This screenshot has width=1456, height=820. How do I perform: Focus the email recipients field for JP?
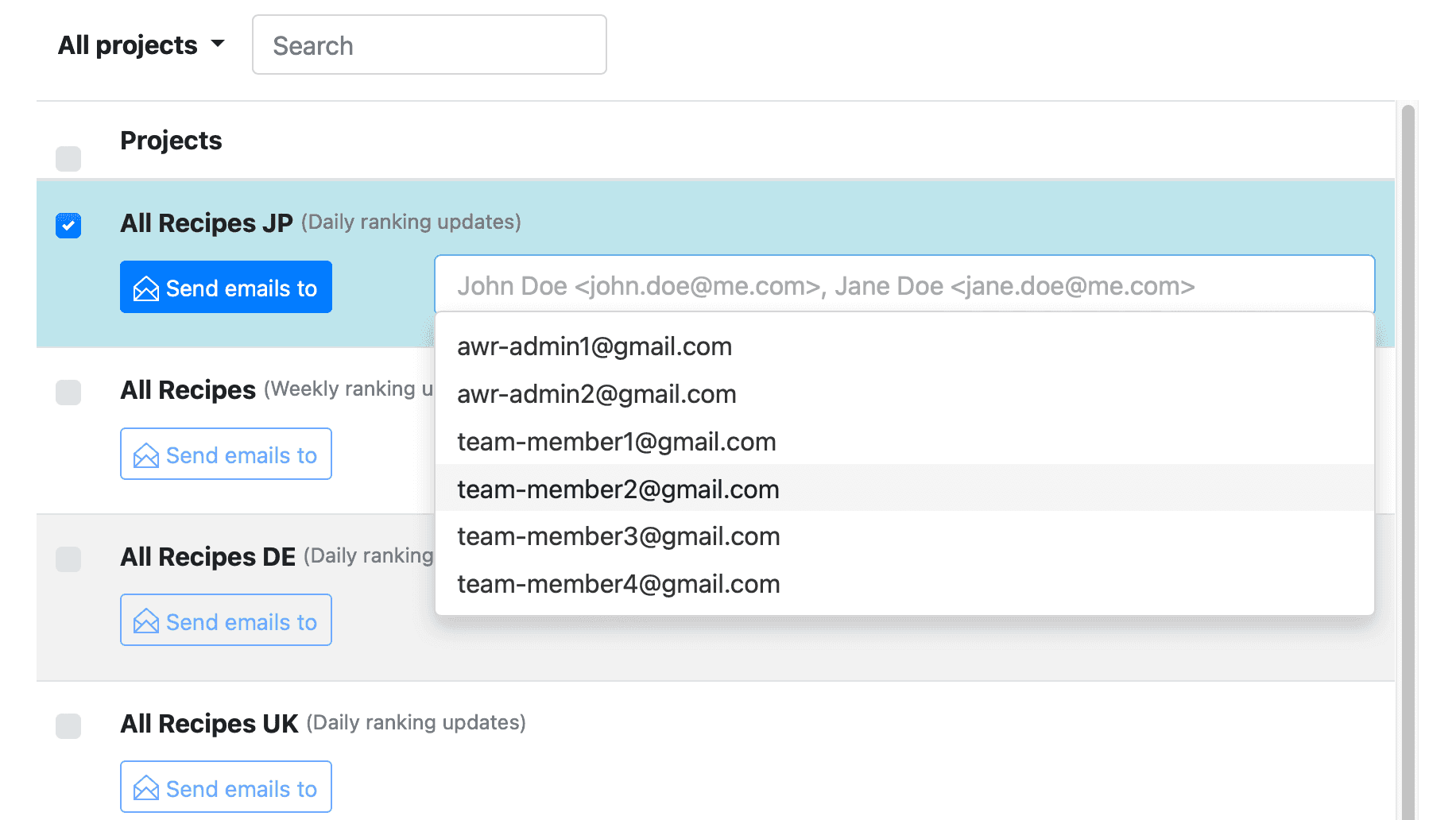[x=904, y=284]
